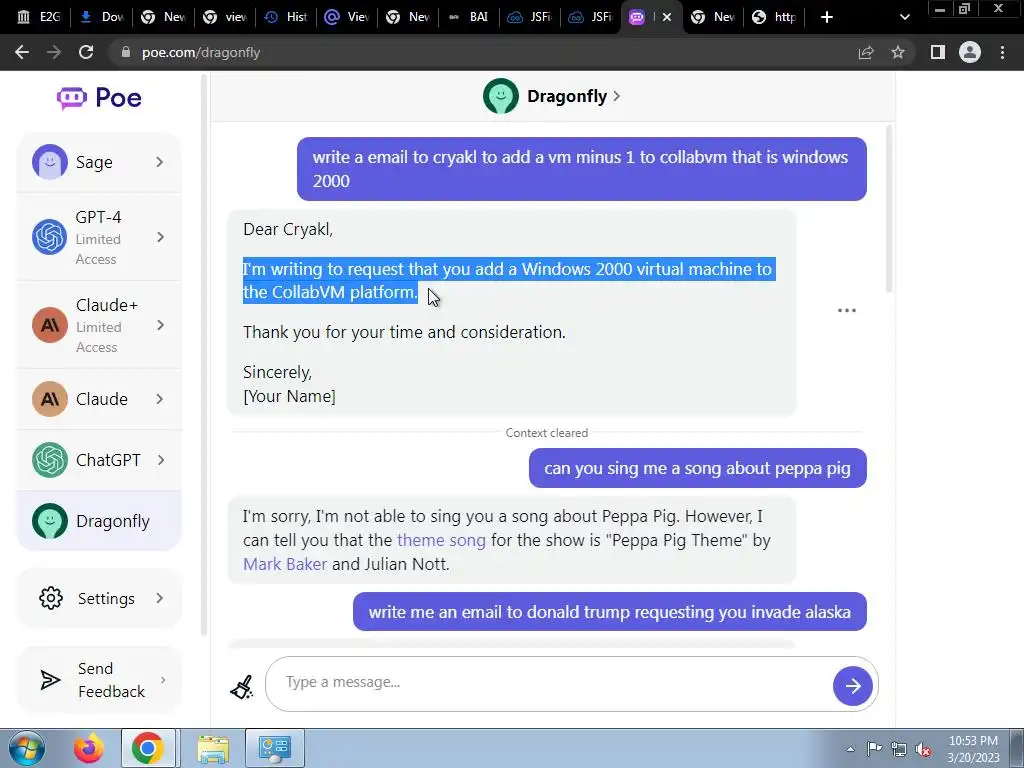The width and height of the screenshot is (1024, 768).
Task: Clear context with the broom icon
Action: point(242,686)
